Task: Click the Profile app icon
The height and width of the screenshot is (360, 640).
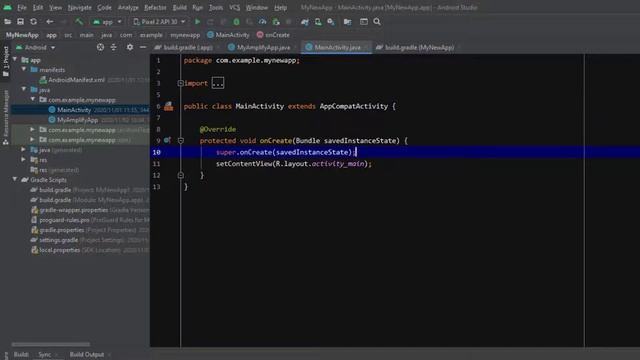Action: (x=263, y=22)
